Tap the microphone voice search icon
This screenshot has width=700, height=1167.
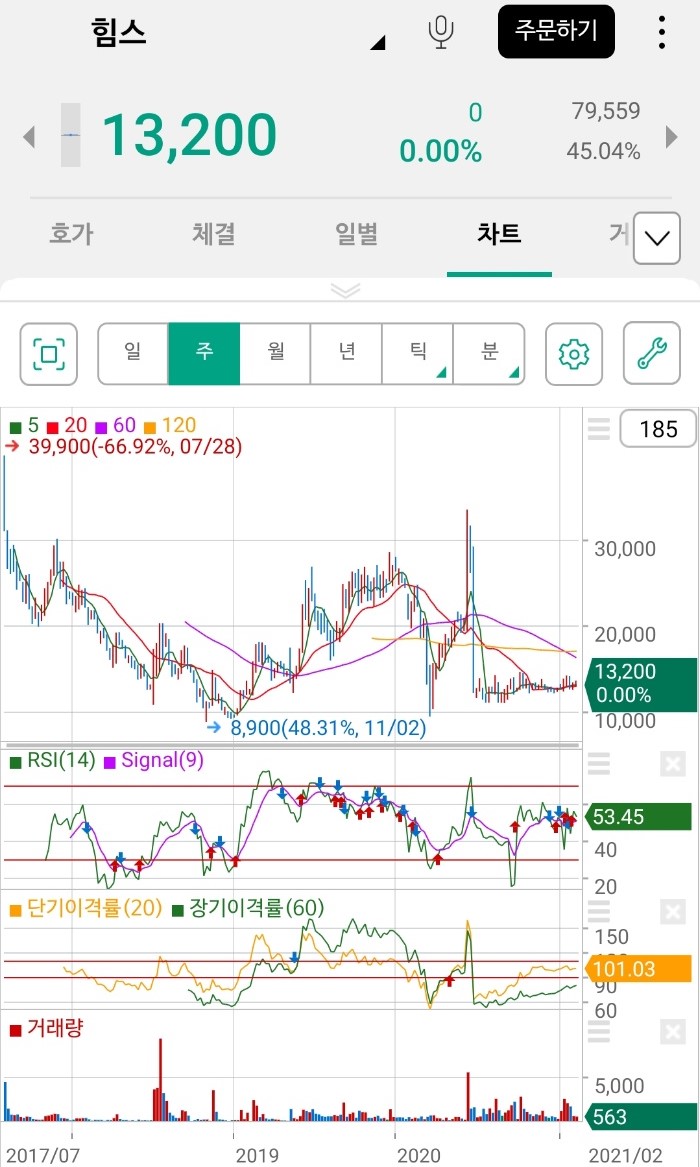[x=441, y=33]
